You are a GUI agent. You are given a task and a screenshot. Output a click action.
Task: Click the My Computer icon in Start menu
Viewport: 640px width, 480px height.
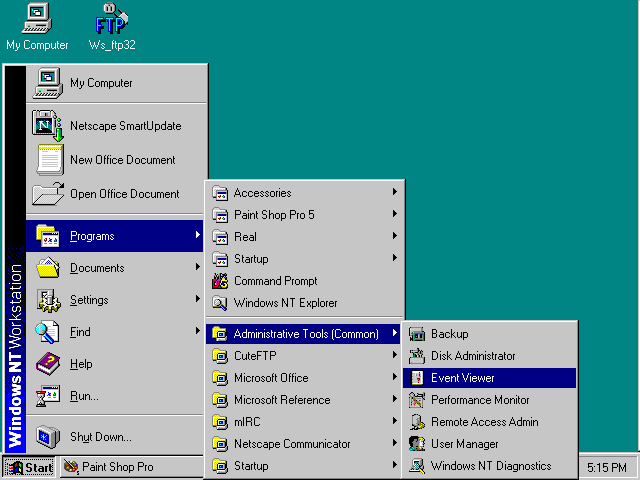point(48,83)
